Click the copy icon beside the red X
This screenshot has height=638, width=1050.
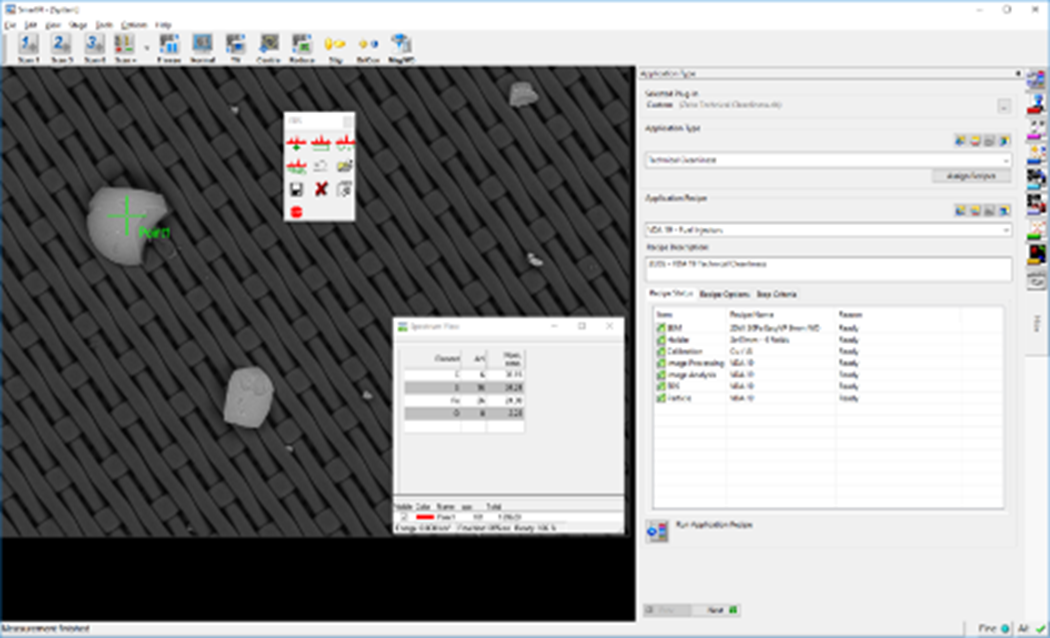[344, 189]
